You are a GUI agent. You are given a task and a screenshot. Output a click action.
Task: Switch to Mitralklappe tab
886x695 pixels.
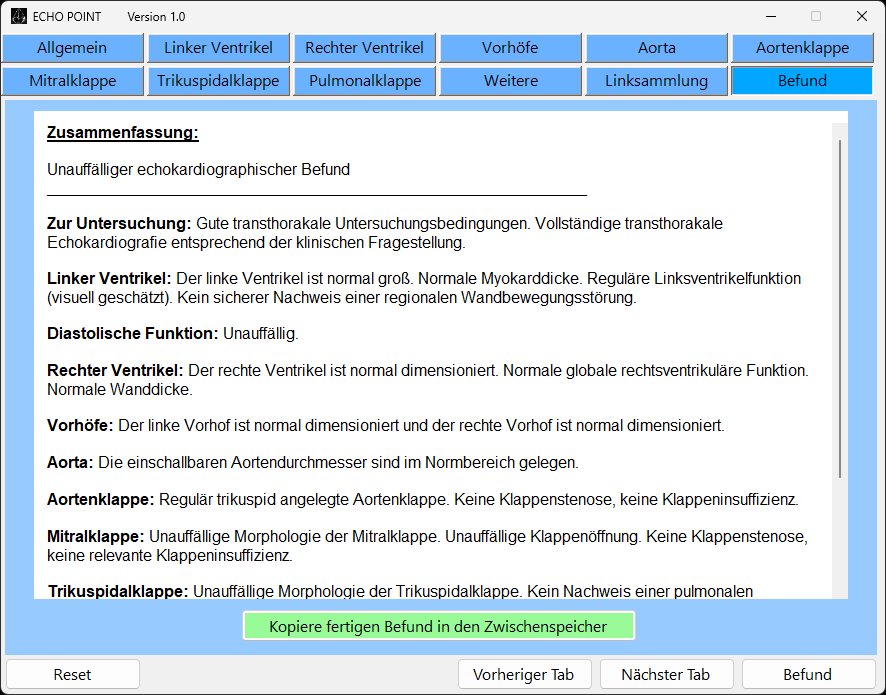click(72, 81)
